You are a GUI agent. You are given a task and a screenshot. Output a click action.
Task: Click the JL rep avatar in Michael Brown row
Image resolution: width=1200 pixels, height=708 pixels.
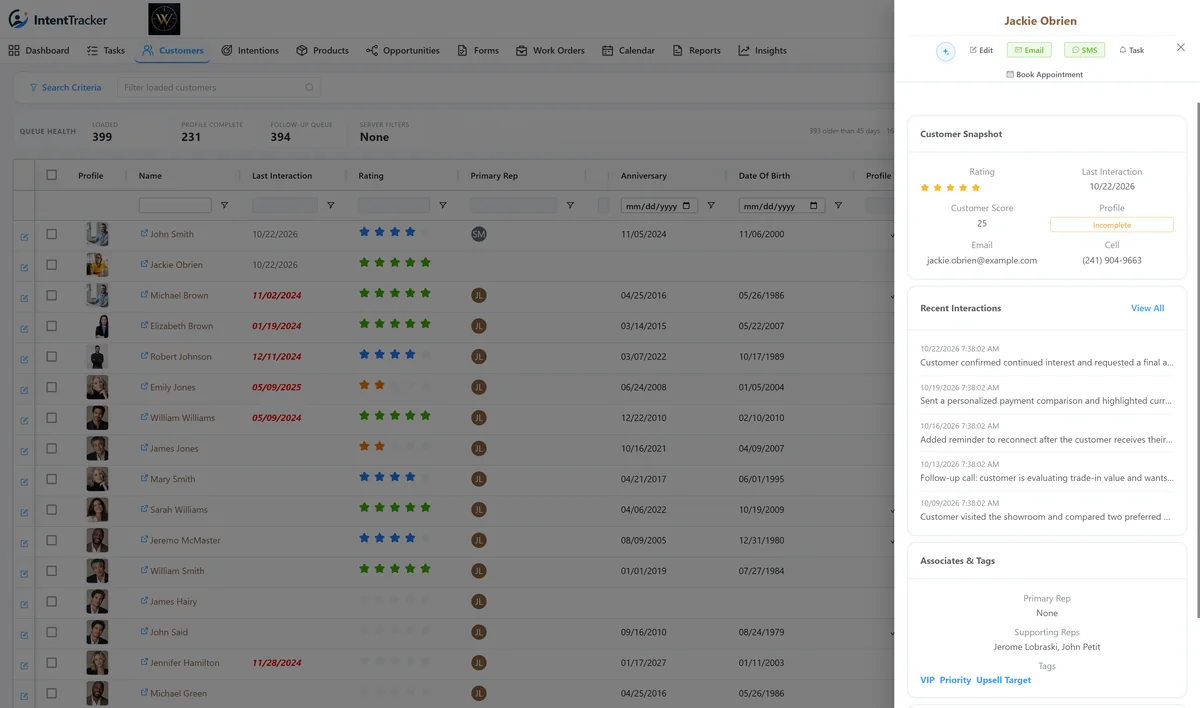[479, 295]
